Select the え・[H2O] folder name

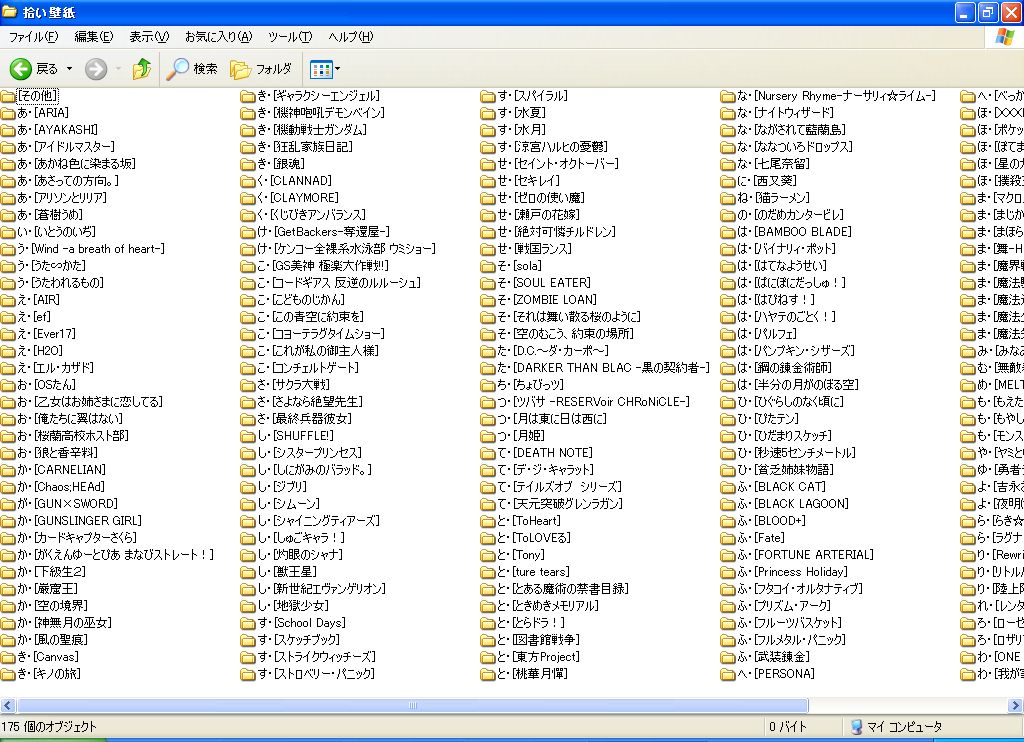pos(40,350)
